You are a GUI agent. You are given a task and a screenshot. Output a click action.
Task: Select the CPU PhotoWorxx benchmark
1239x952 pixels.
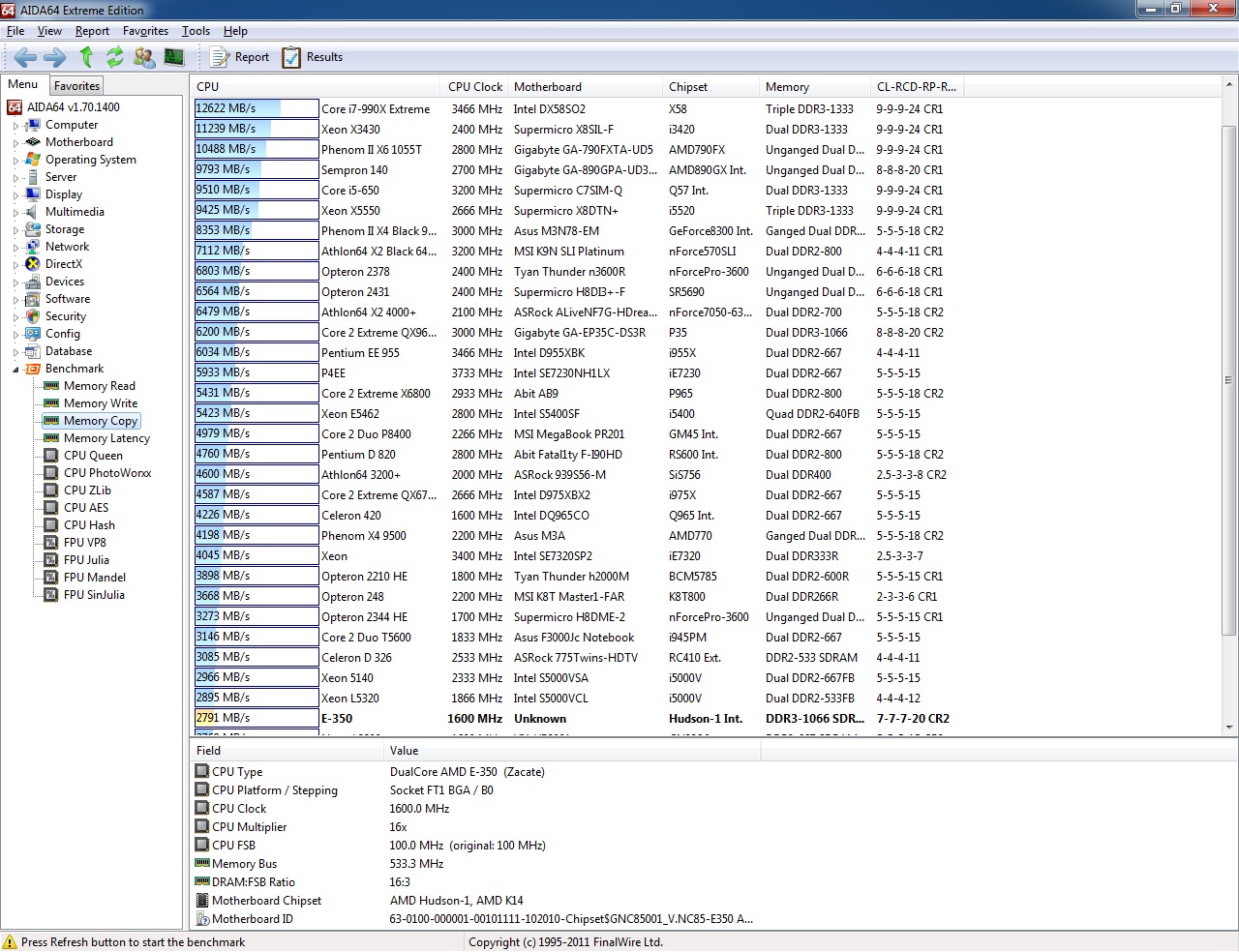(107, 473)
